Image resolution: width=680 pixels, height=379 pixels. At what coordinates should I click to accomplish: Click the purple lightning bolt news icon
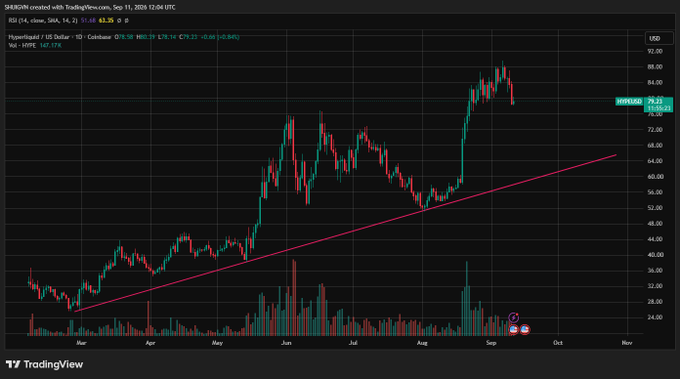(x=513, y=318)
